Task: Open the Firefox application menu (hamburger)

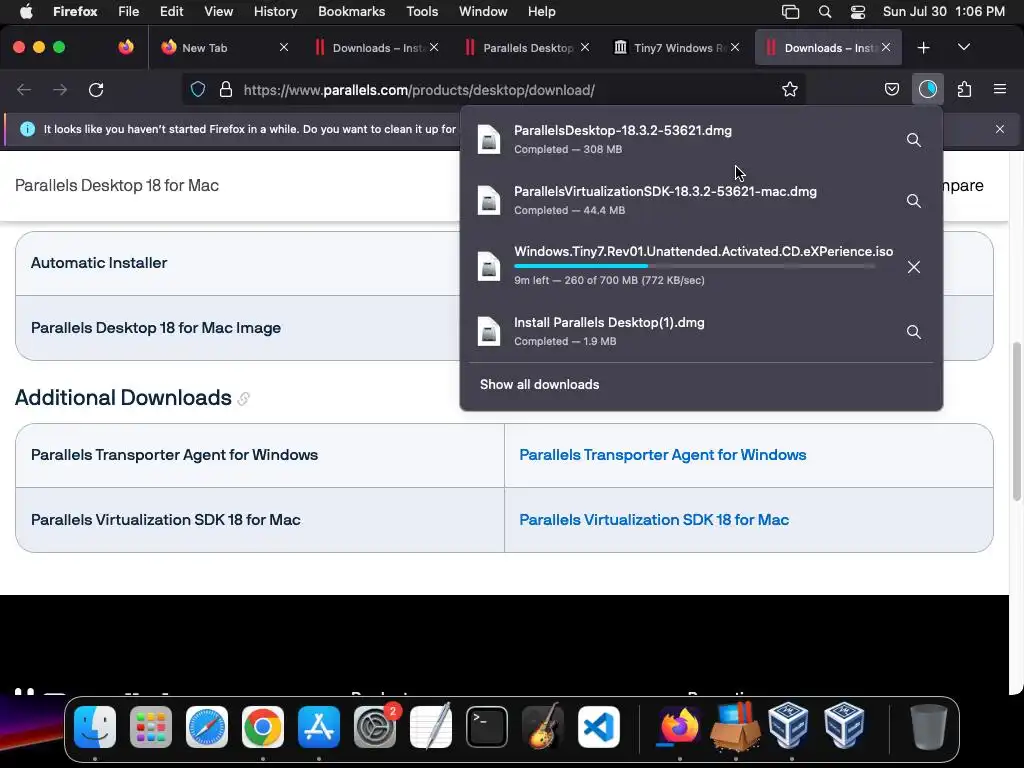Action: 1000,89
